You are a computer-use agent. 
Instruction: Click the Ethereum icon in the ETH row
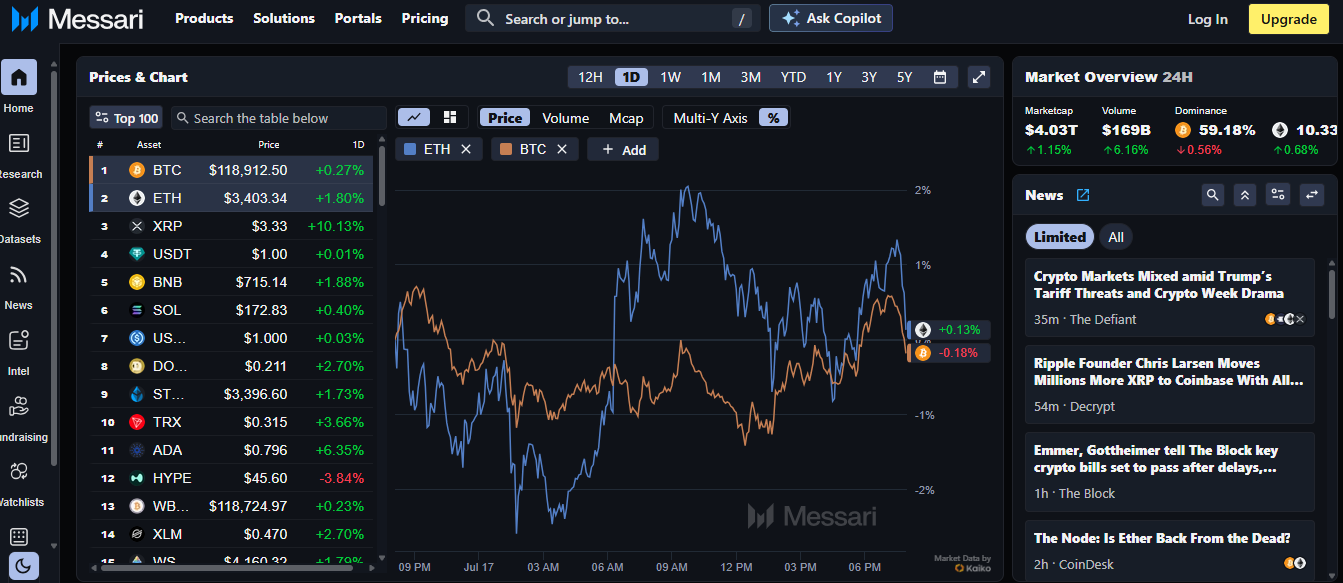137,198
